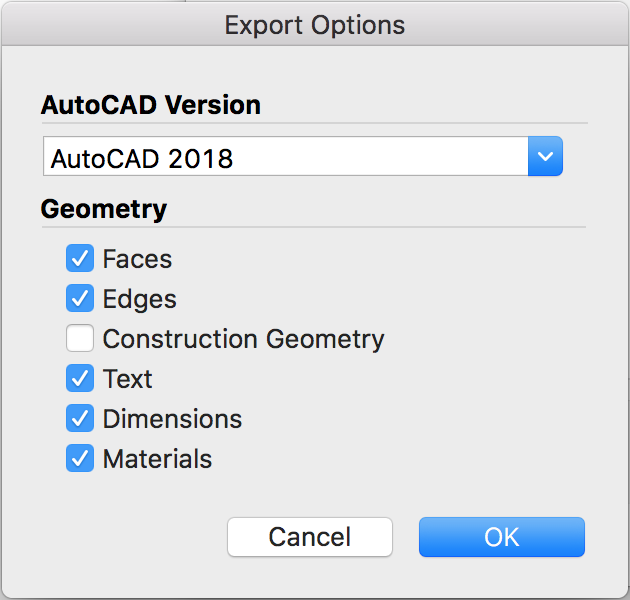The image size is (630, 600).
Task: Enable the Construction Geometry checkbox
Action: 80,339
